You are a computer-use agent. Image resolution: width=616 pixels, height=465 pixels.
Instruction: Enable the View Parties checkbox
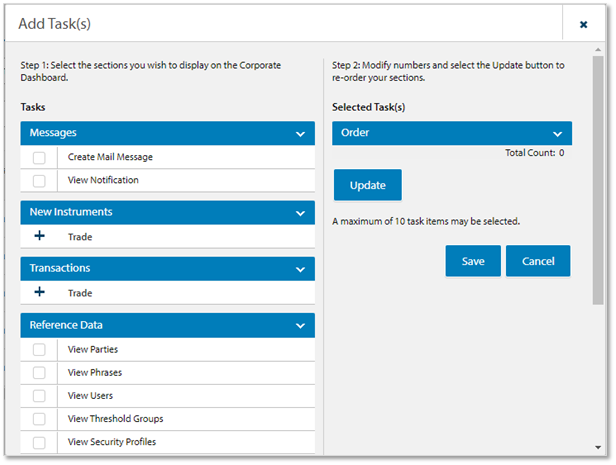pos(39,350)
